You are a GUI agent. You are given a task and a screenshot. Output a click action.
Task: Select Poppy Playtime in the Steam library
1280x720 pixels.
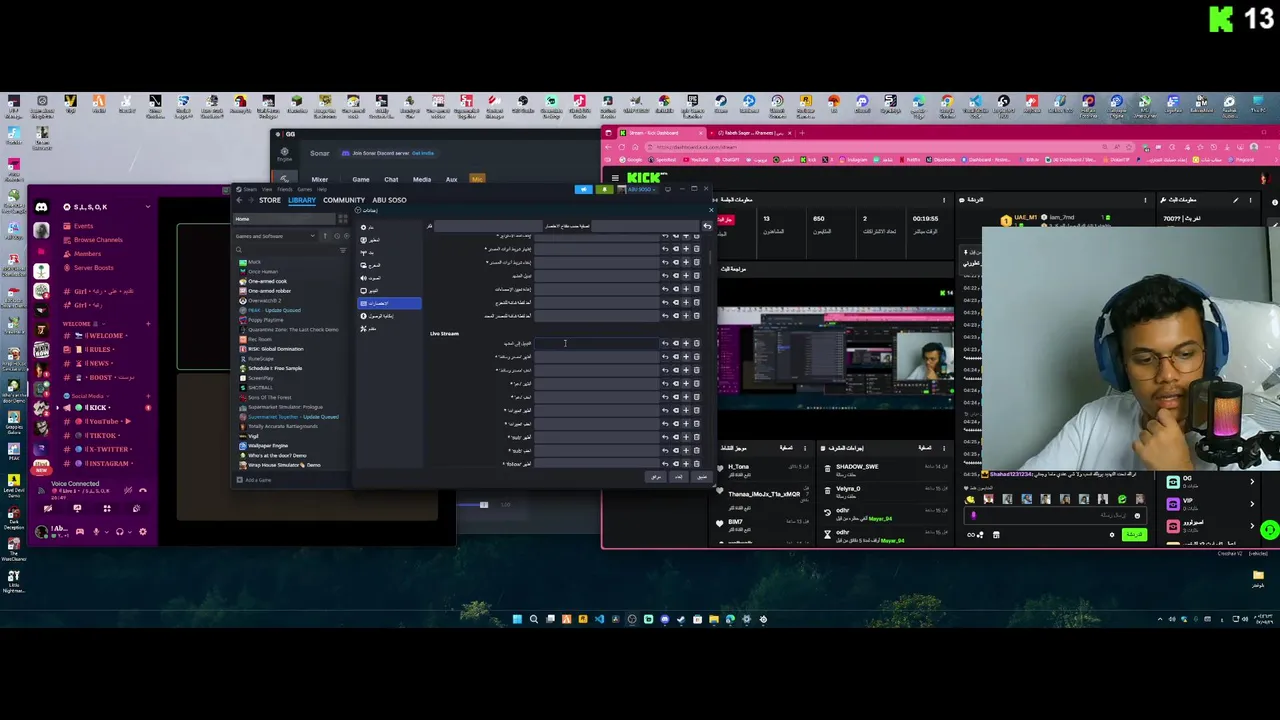266,320
